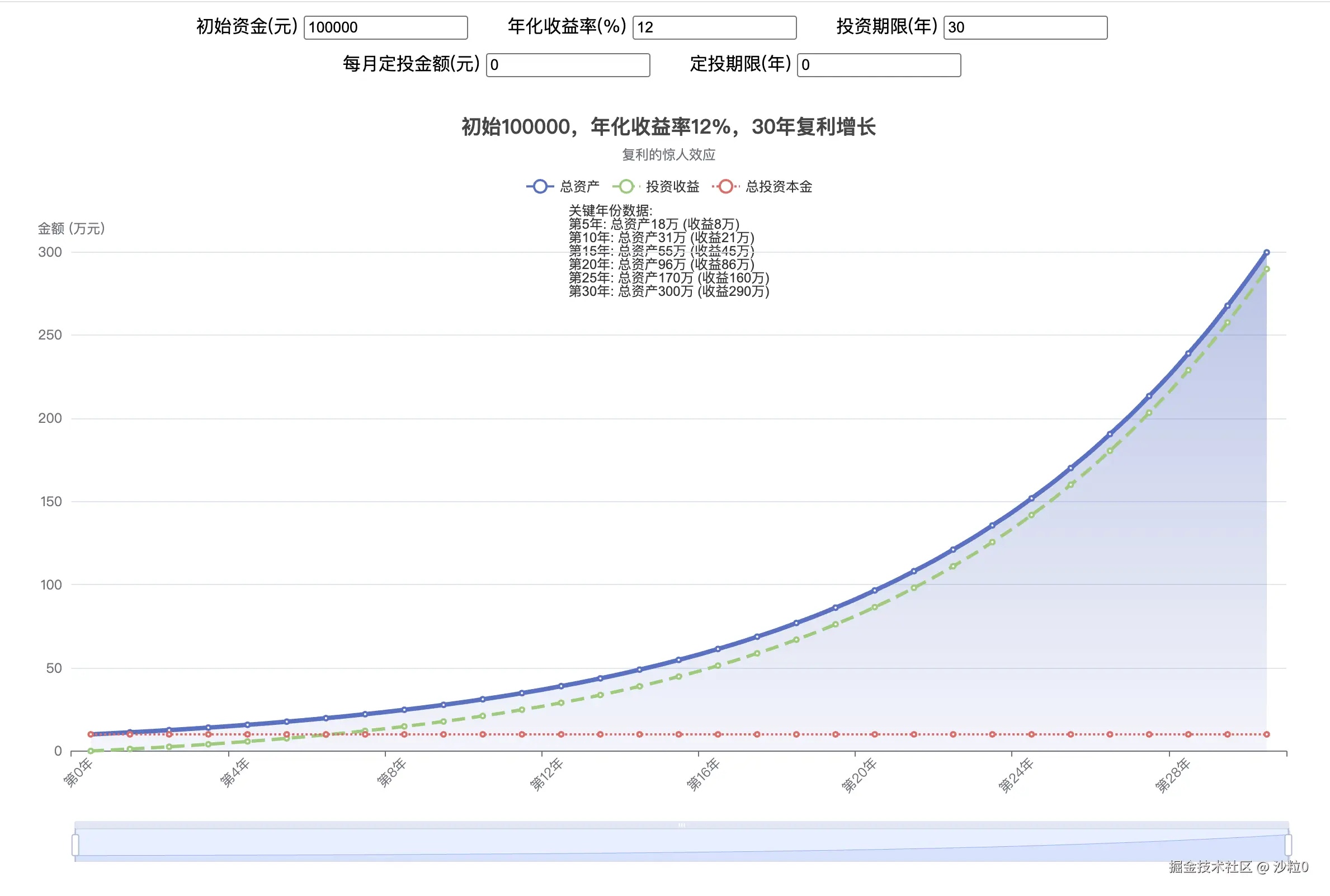Click the 总投资本金 legend label text
Image resolution: width=1330 pixels, height=896 pixels.
[779, 186]
